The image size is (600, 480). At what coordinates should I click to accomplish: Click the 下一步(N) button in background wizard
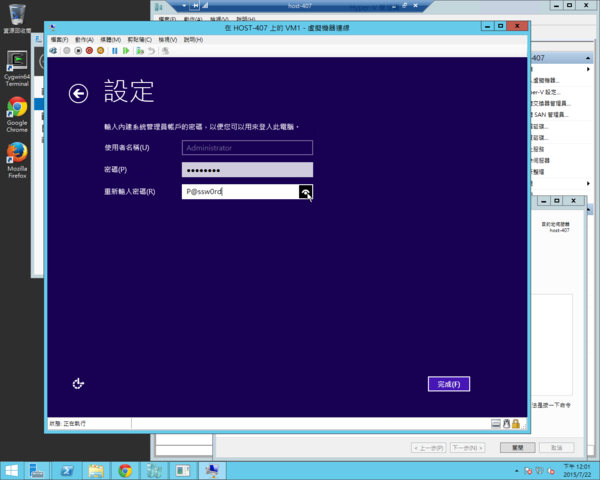pyautogui.click(x=468, y=447)
